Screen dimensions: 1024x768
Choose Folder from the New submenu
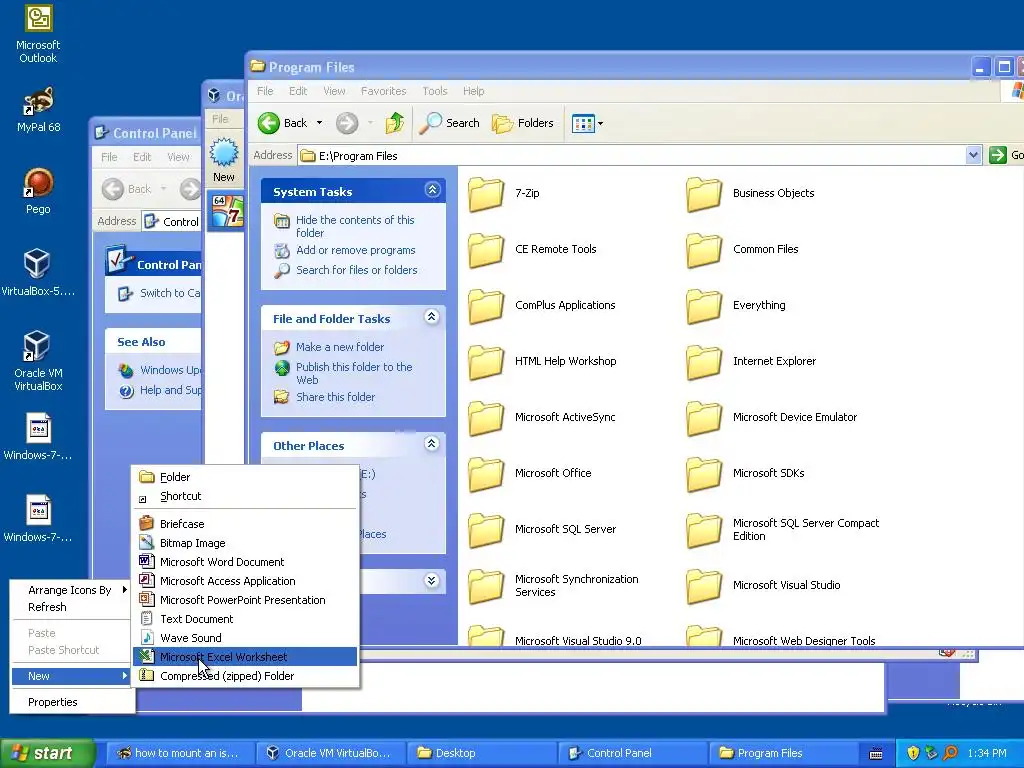[245, 477]
